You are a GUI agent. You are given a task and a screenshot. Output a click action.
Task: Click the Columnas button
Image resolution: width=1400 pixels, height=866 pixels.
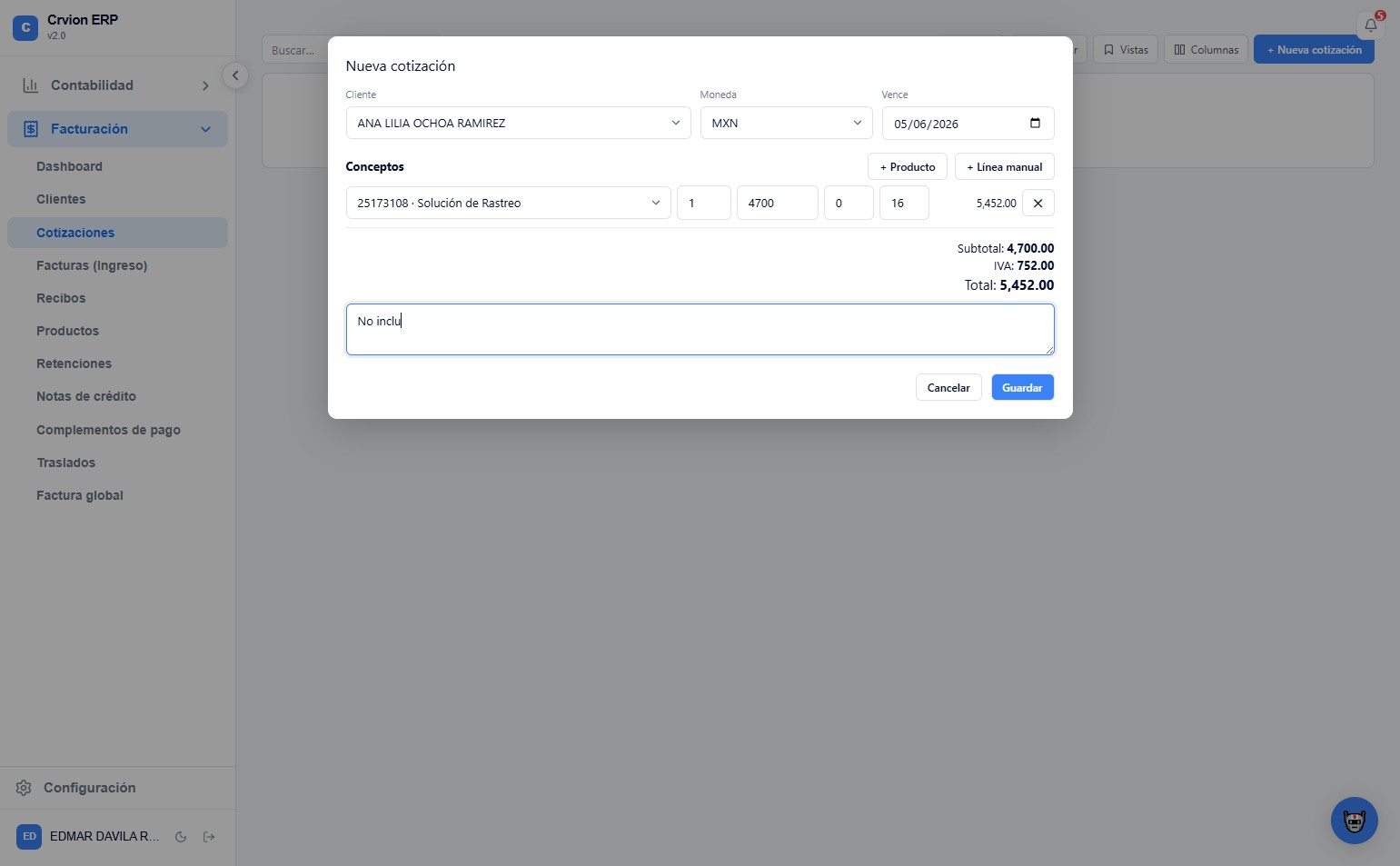[x=1206, y=50]
